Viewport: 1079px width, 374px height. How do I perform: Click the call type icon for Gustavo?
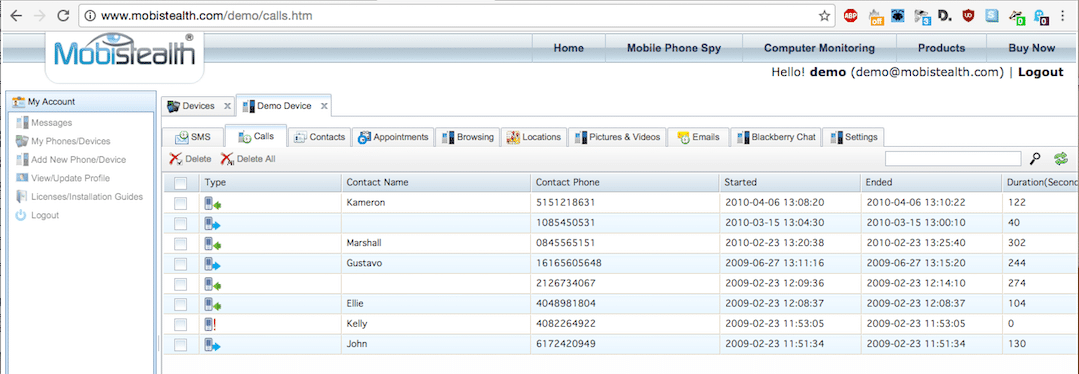pyautogui.click(x=213, y=263)
